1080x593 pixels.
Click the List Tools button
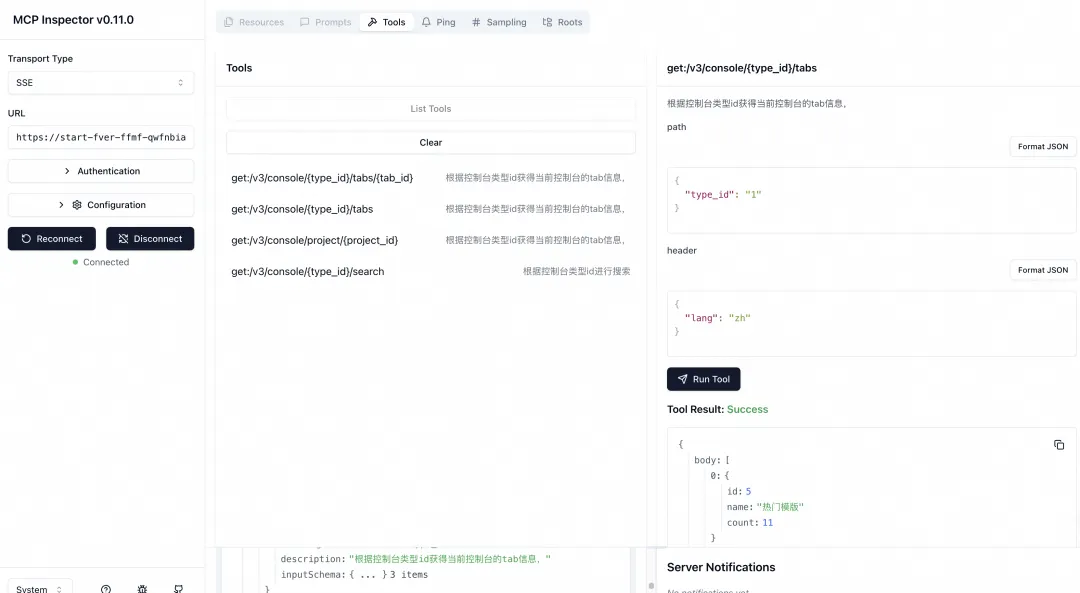pos(430,109)
